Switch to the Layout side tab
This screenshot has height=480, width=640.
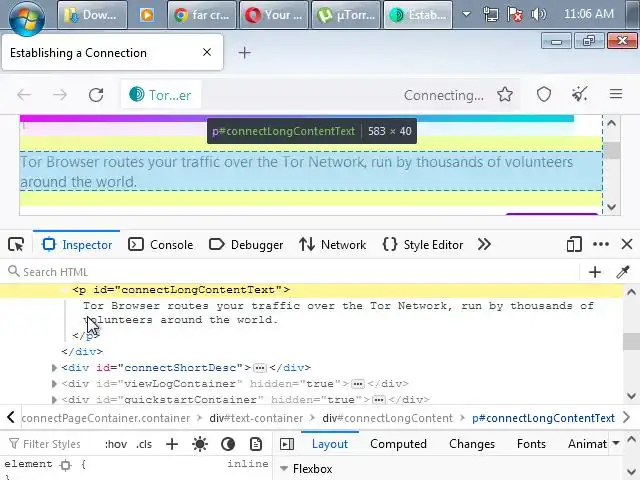(x=330, y=444)
